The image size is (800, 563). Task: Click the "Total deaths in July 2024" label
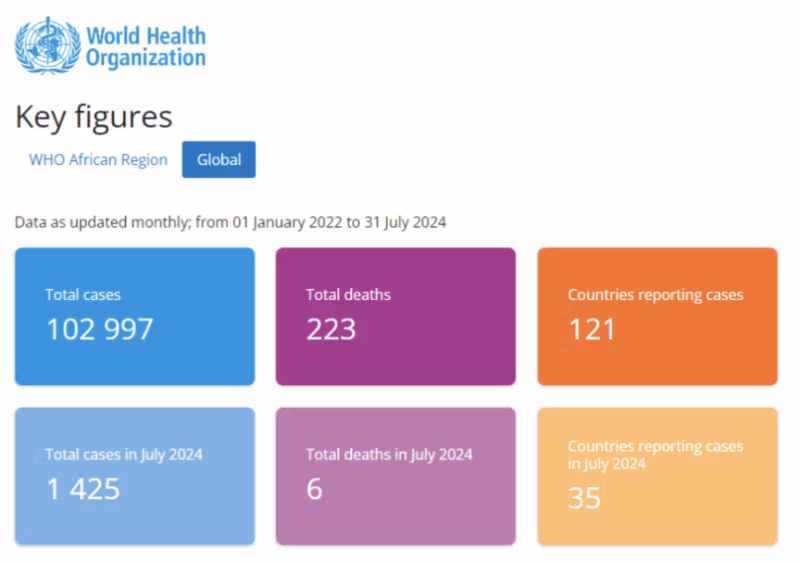click(389, 454)
